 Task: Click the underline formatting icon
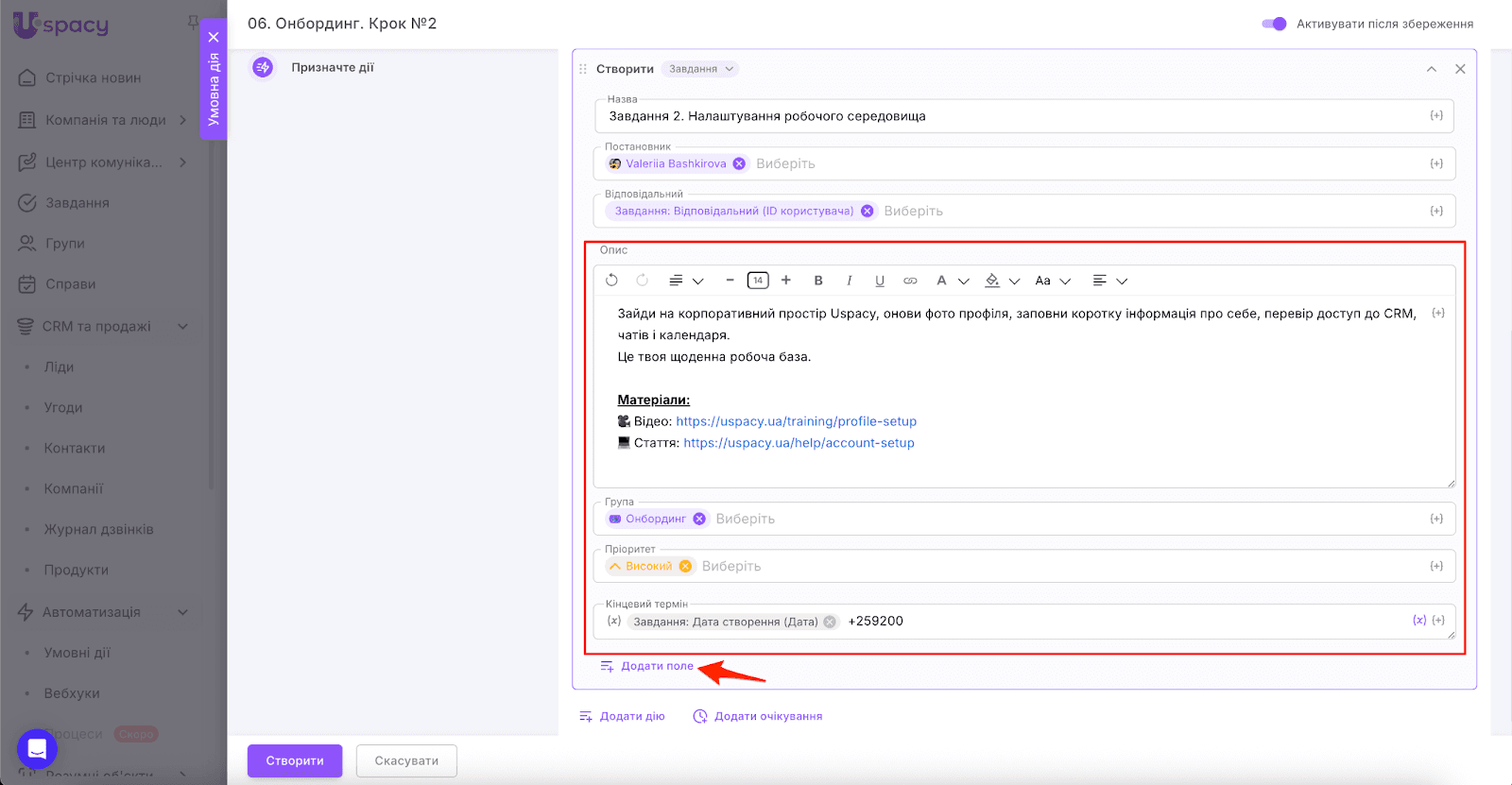click(x=880, y=281)
